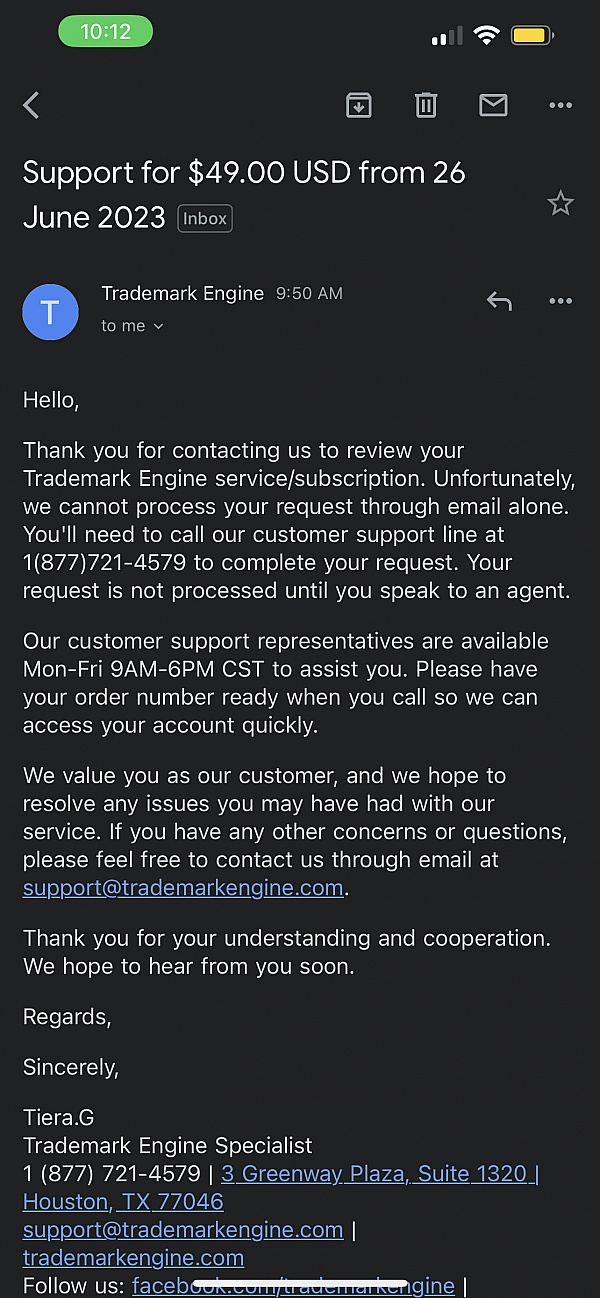The height and width of the screenshot is (1298, 600).
Task: Tap the Houston, TX 77046 link
Action: tap(123, 1201)
